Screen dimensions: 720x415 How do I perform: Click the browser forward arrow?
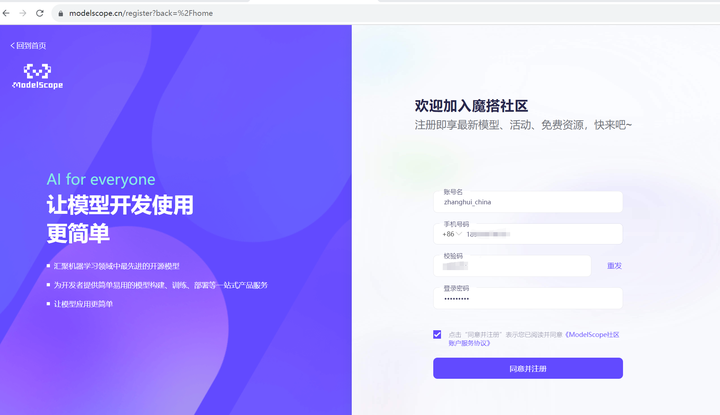(x=22, y=13)
